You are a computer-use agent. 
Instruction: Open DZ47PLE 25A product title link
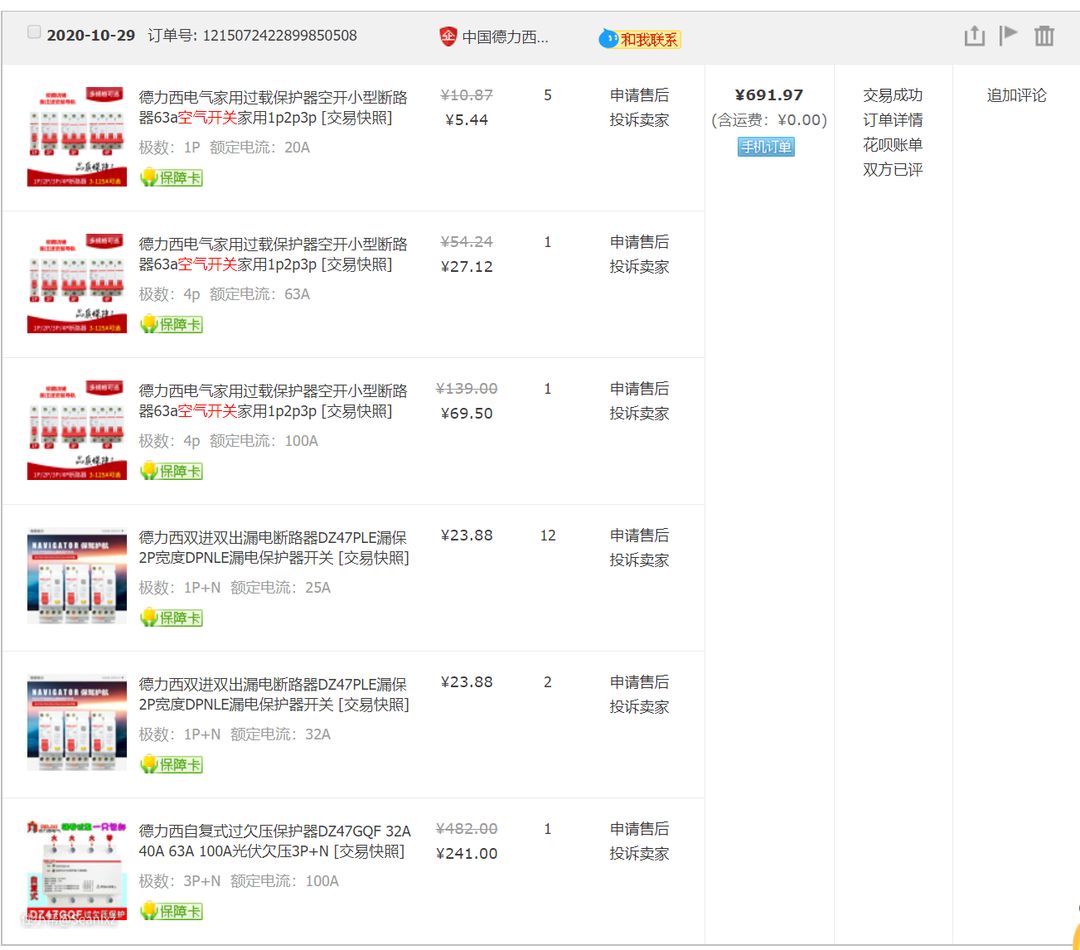273,547
